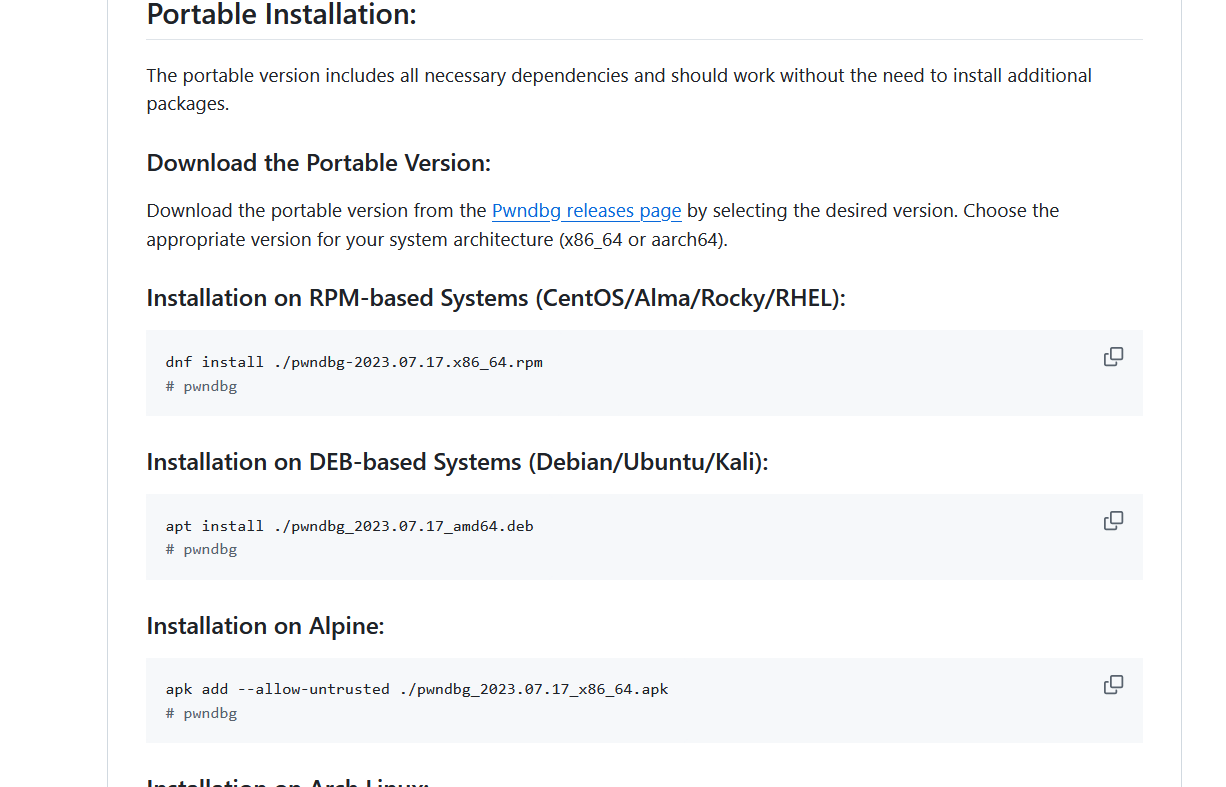Copy the apk add command
Viewport: 1226px width, 787px height.
(1113, 685)
